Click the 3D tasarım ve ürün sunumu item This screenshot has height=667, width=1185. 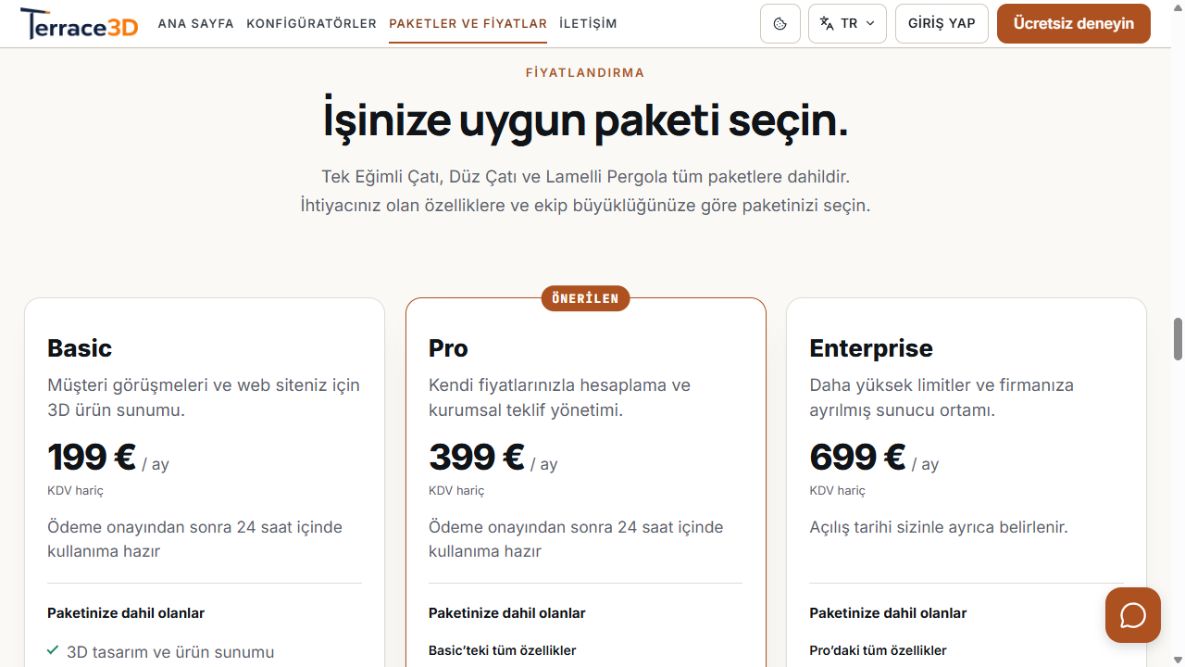click(170, 652)
